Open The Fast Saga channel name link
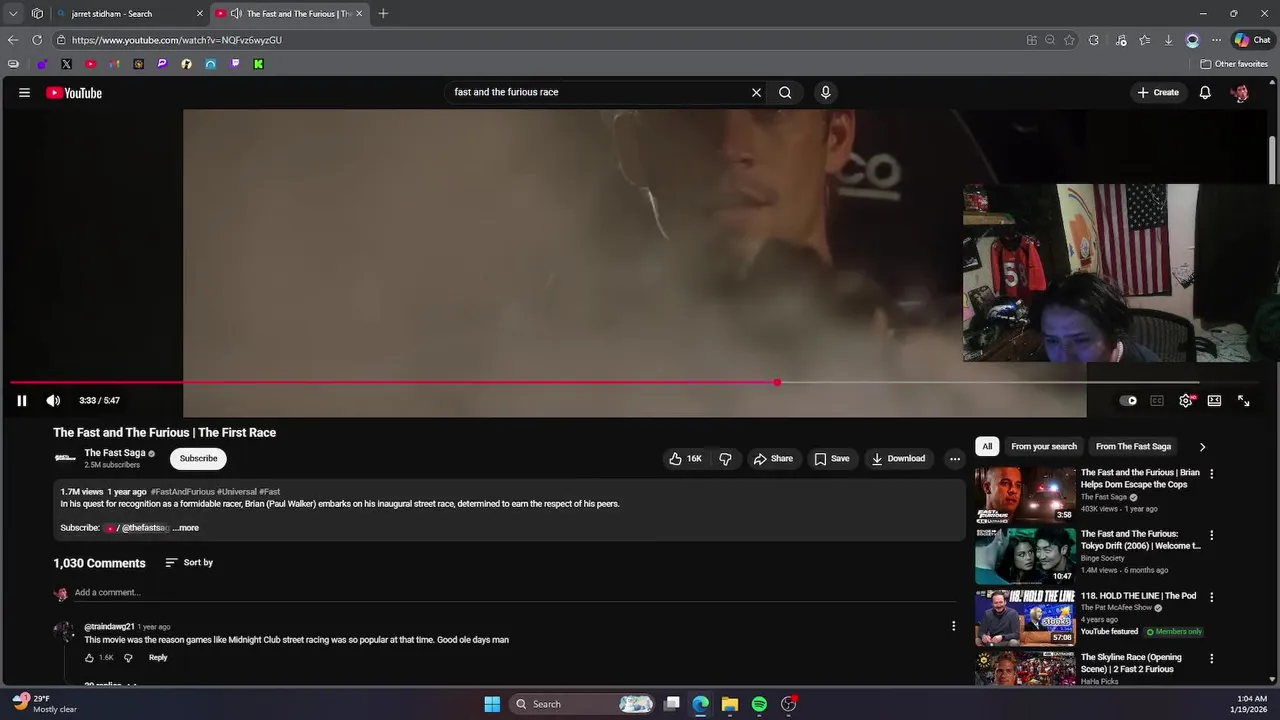 115,453
